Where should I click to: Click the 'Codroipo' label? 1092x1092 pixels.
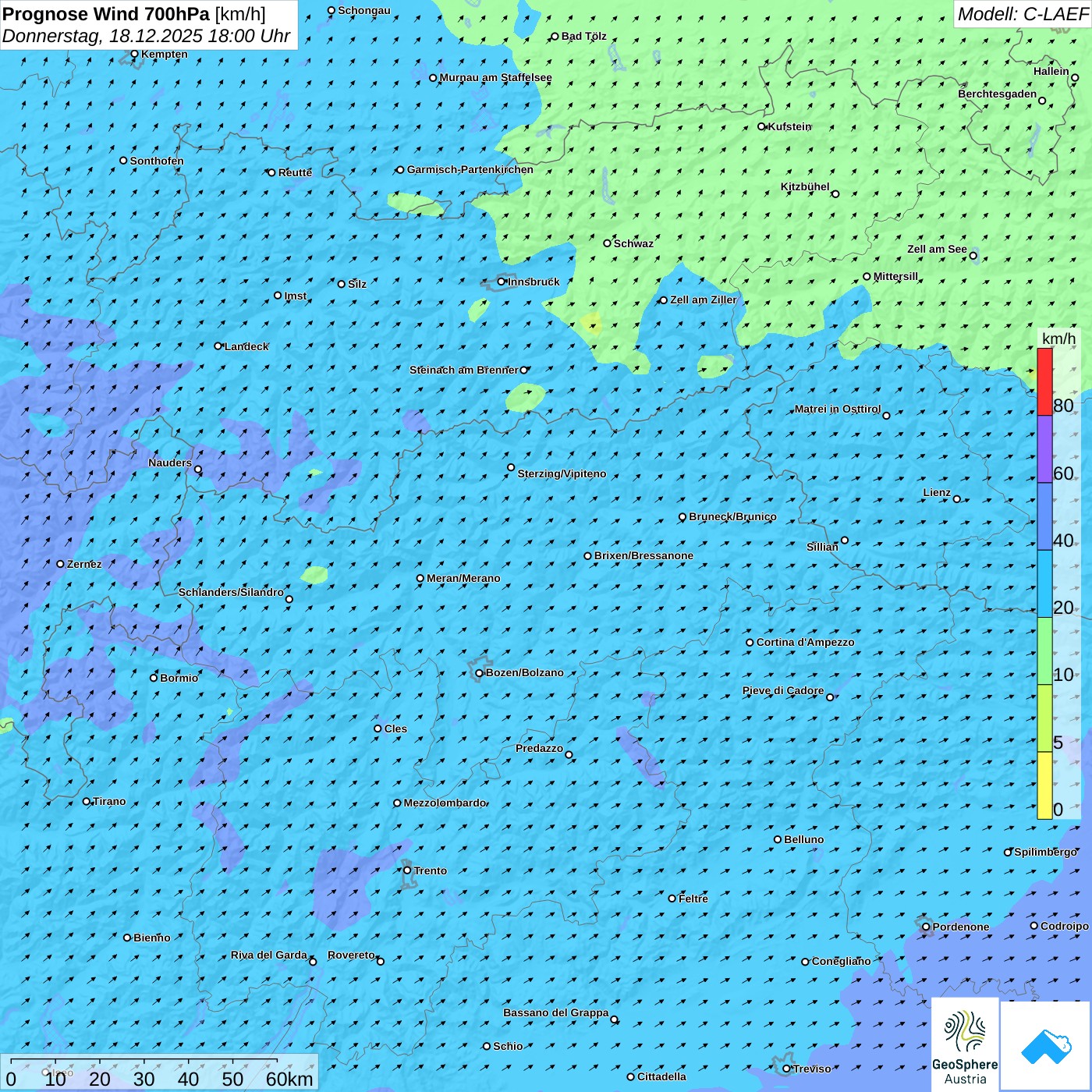[1065, 927]
